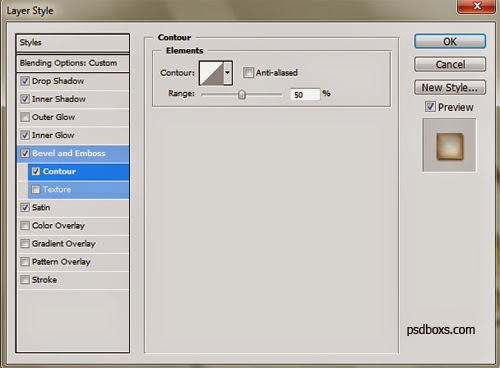Select the Outer Glow label

pos(53,117)
